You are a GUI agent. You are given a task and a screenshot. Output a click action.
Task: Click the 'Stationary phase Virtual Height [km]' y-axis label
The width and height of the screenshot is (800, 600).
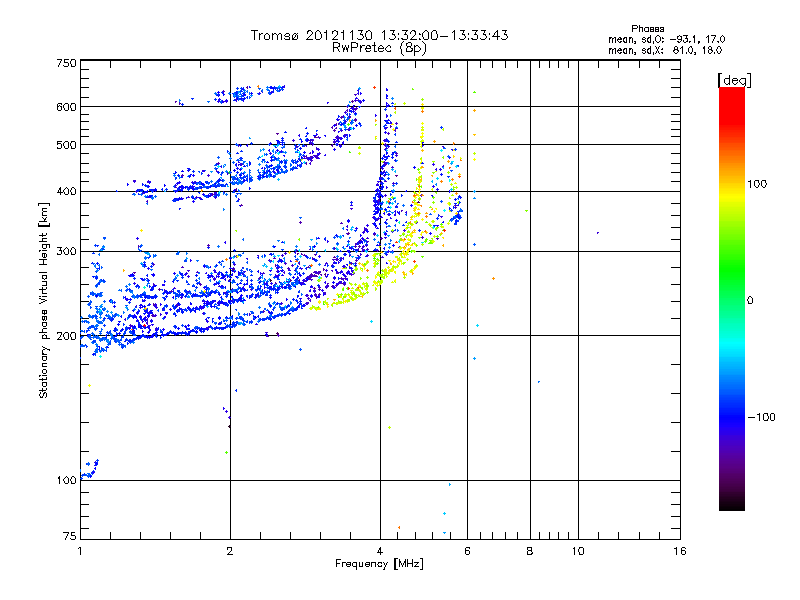click(44, 300)
